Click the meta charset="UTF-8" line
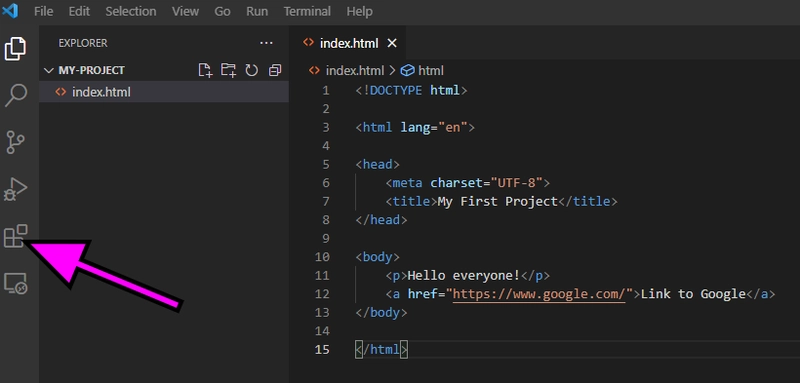 (467, 183)
